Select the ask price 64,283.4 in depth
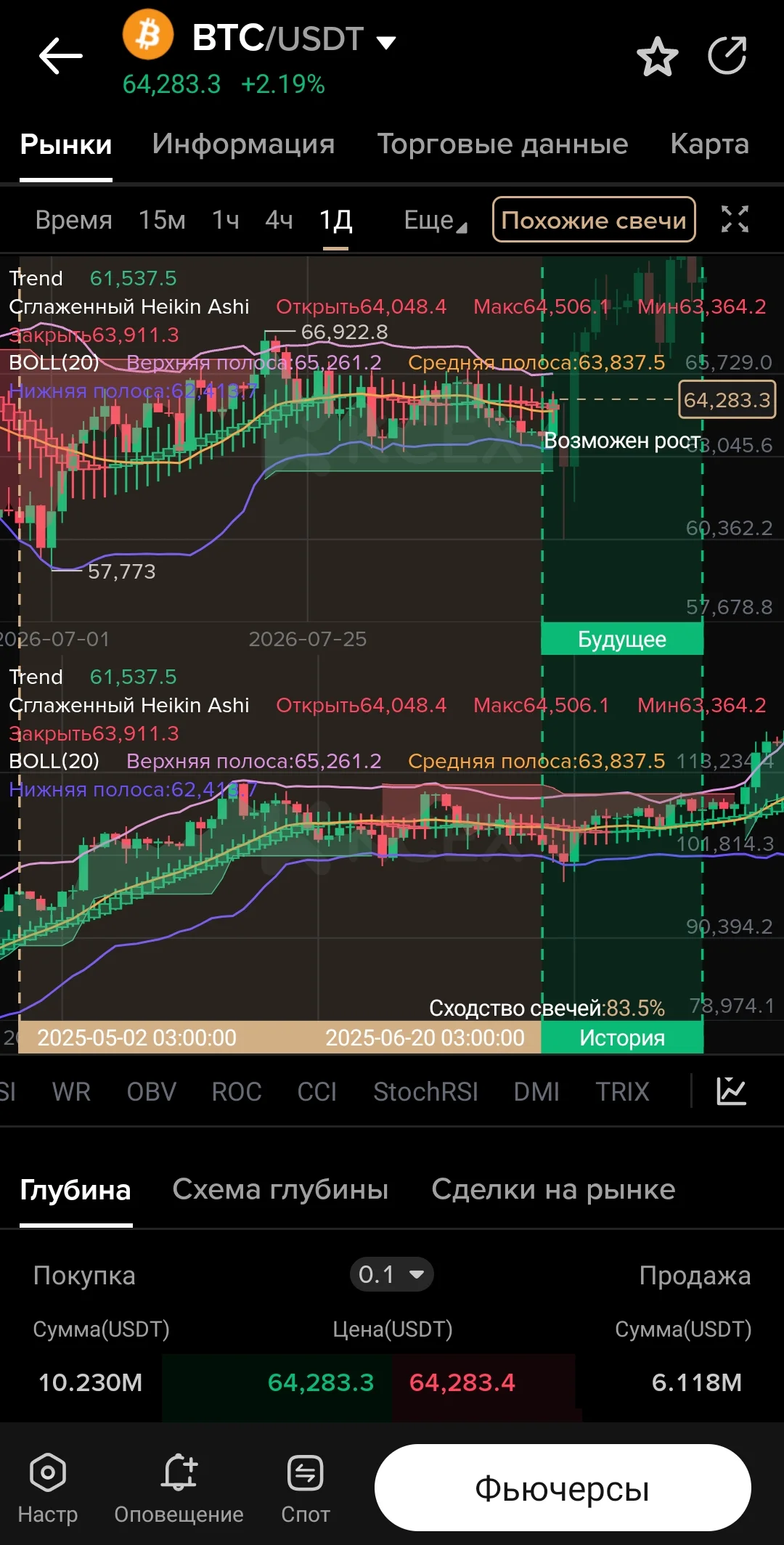This screenshot has height=1545, width=784. coord(462,1382)
